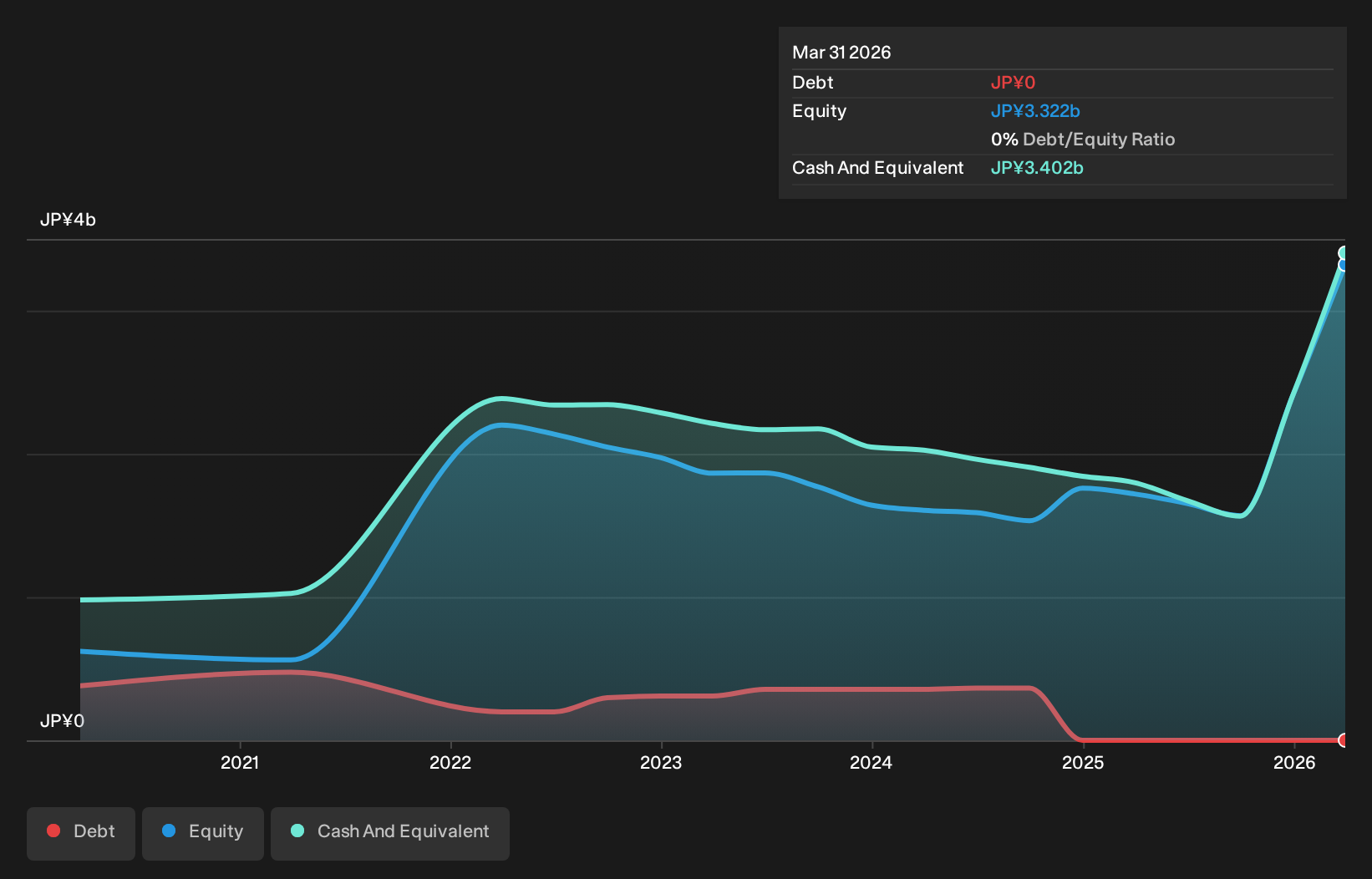Toggle the Equity legend button
The width and height of the screenshot is (1372, 879).
pyautogui.click(x=203, y=833)
